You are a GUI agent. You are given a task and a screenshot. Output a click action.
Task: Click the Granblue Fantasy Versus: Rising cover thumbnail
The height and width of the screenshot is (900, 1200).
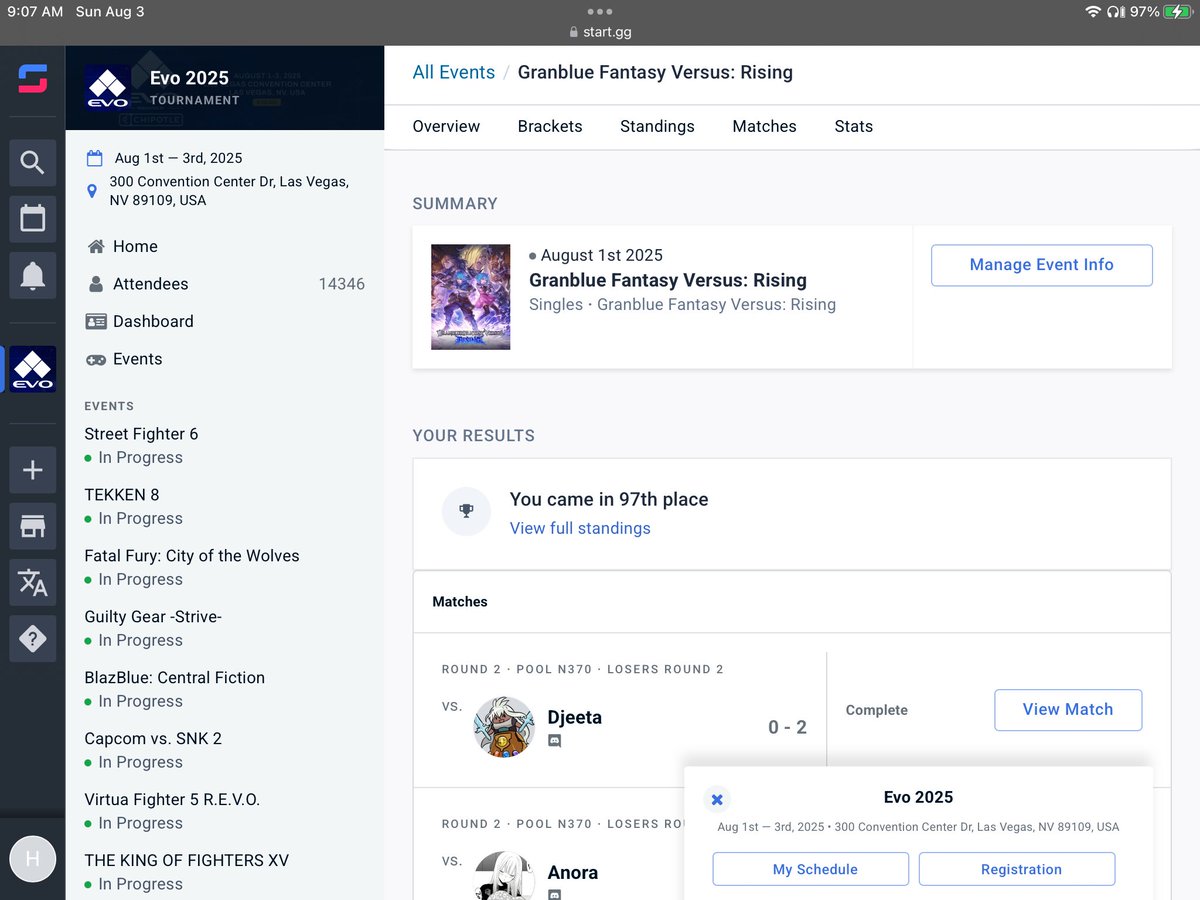(x=470, y=297)
